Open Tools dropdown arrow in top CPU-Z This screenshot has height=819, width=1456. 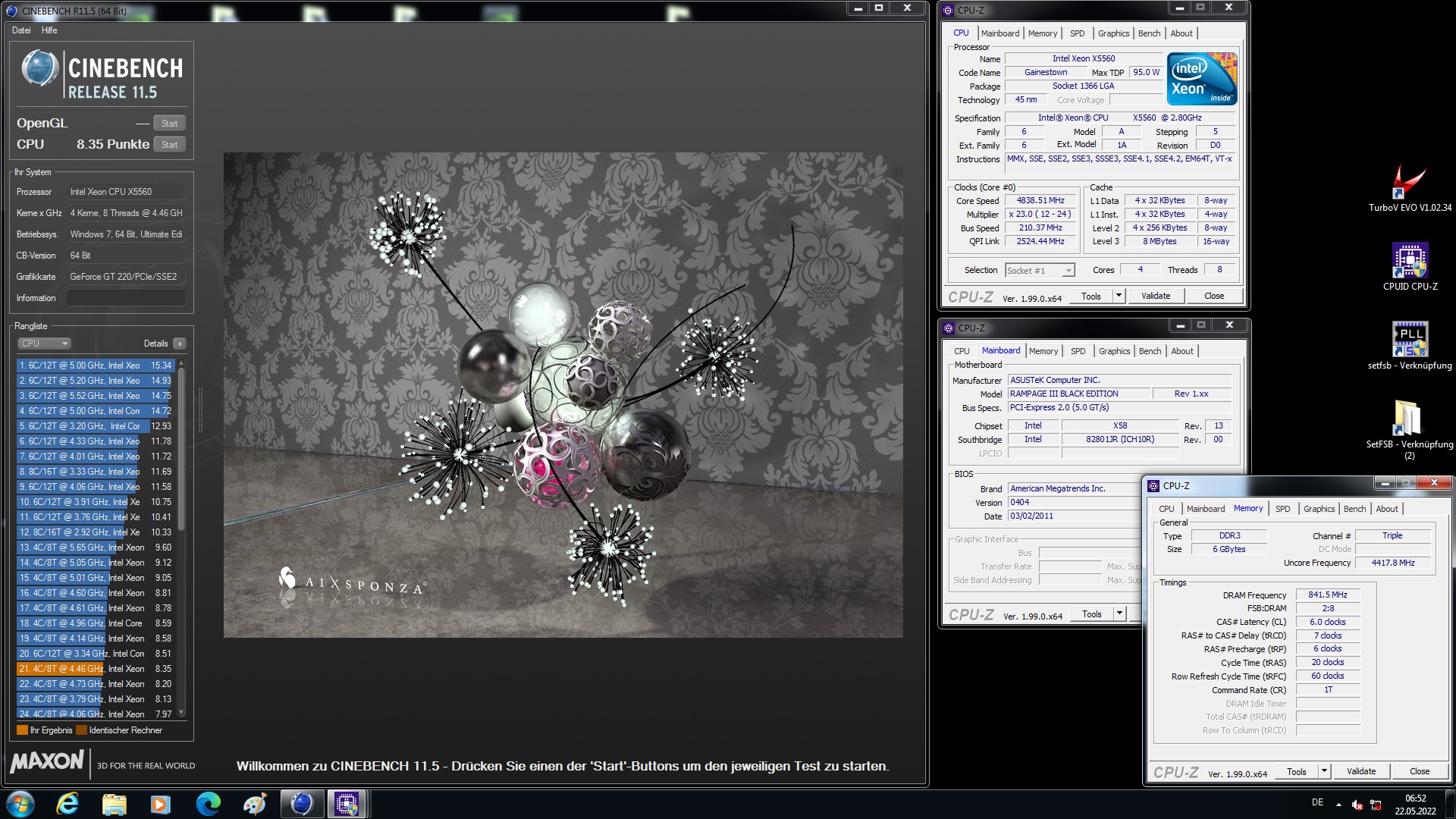coord(1119,297)
